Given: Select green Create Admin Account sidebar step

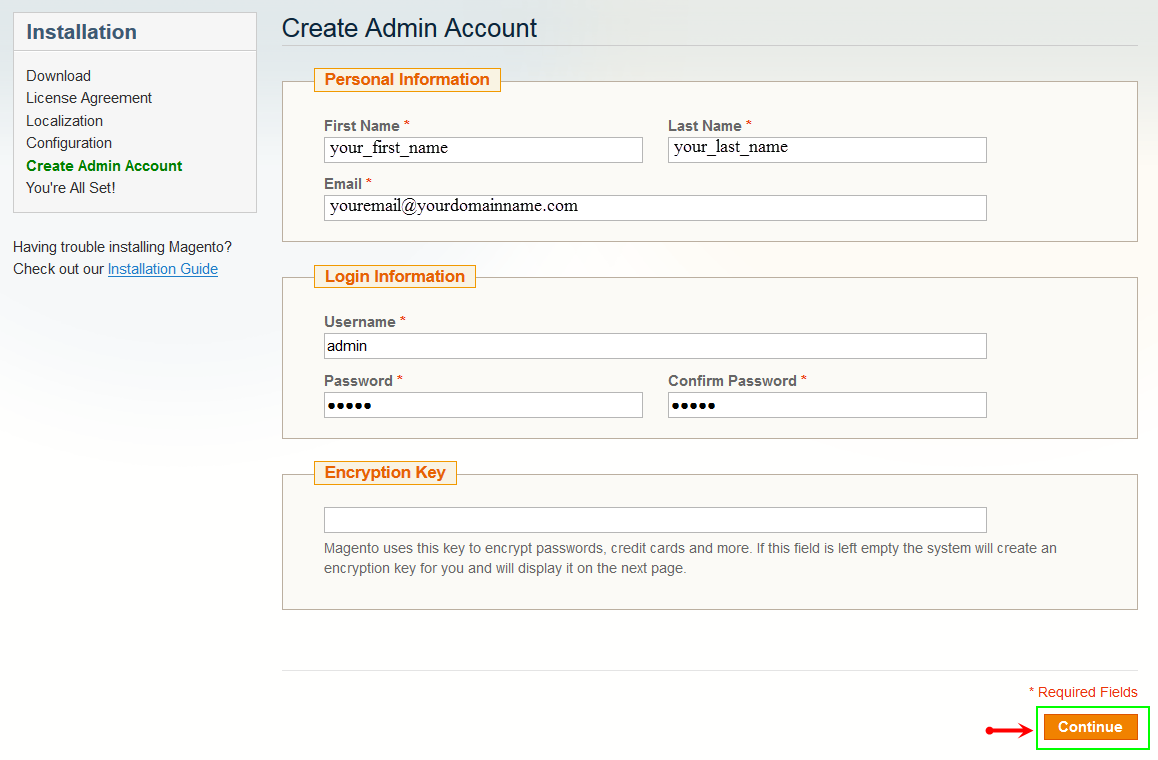Looking at the screenshot, I should click(x=104, y=166).
